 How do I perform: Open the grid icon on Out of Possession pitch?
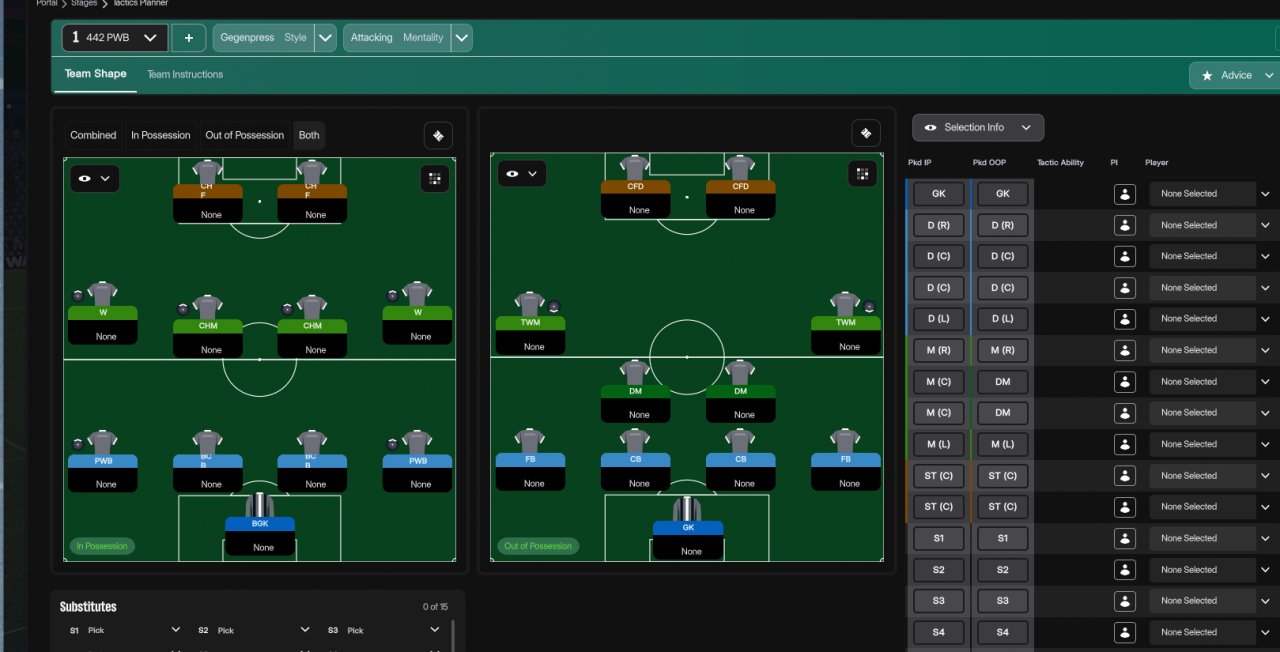coord(862,174)
